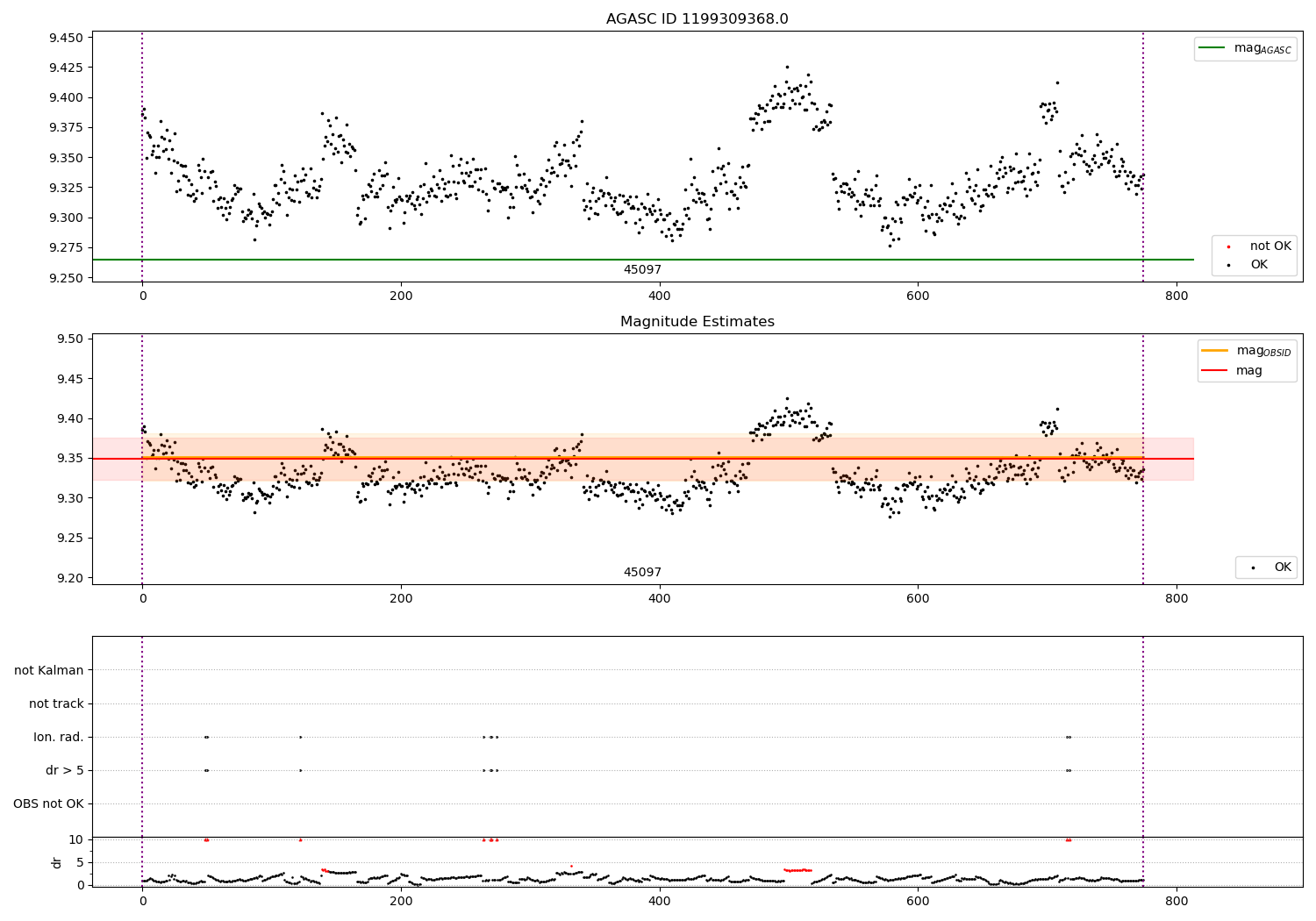The image size is (1316, 921).
Task: Click the '9.425' y-axis tick label
Action: 66,68
